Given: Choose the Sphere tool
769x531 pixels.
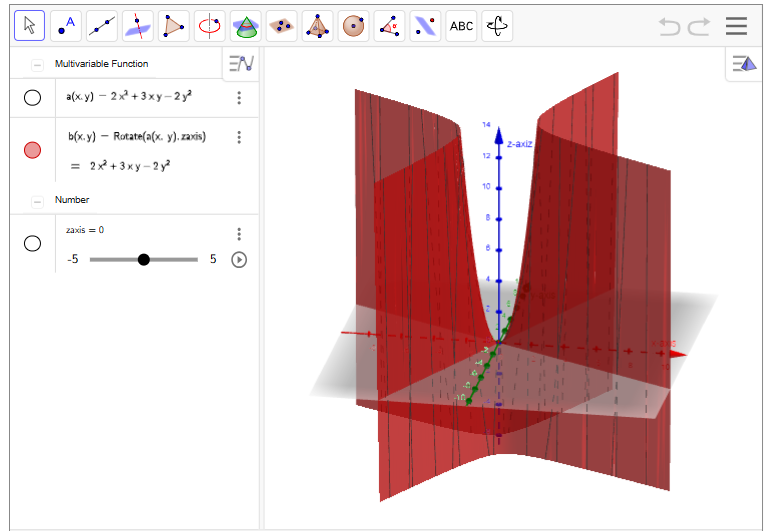Looking at the screenshot, I should (353, 26).
